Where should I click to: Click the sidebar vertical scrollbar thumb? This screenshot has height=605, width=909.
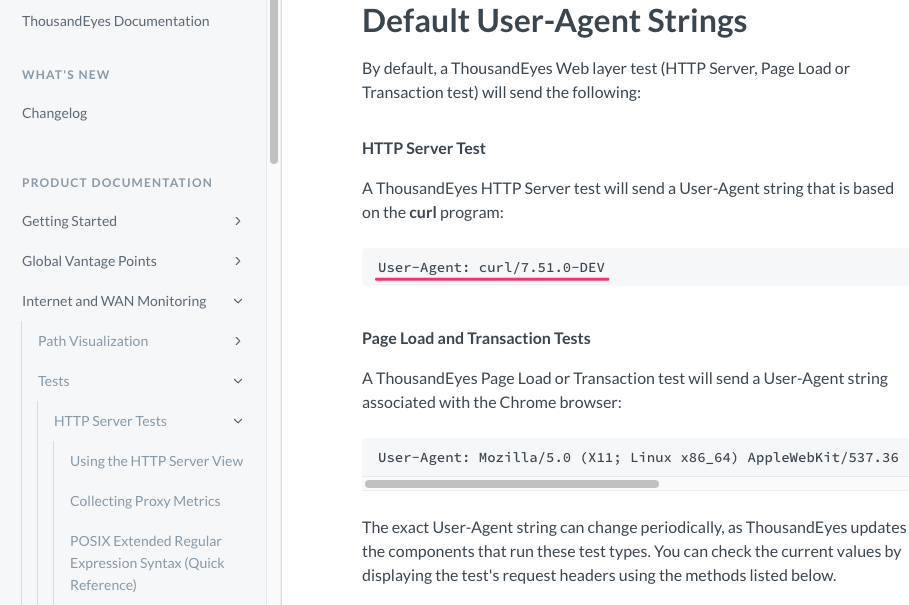coord(274,81)
